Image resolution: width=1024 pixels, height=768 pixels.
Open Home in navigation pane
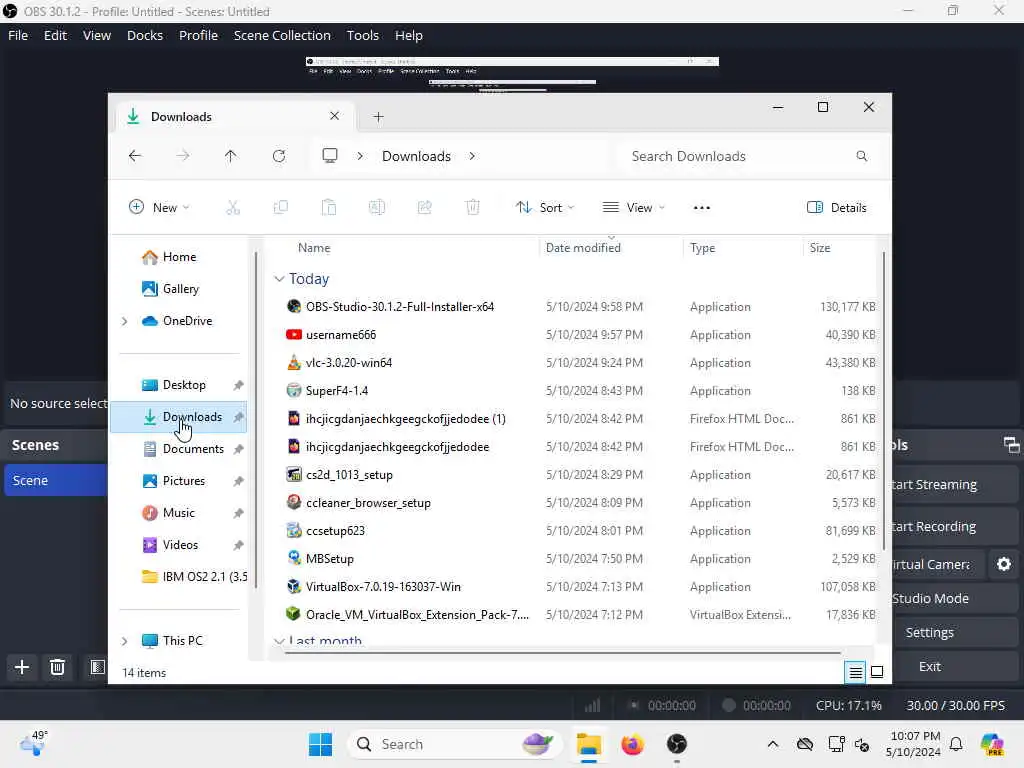coord(178,257)
